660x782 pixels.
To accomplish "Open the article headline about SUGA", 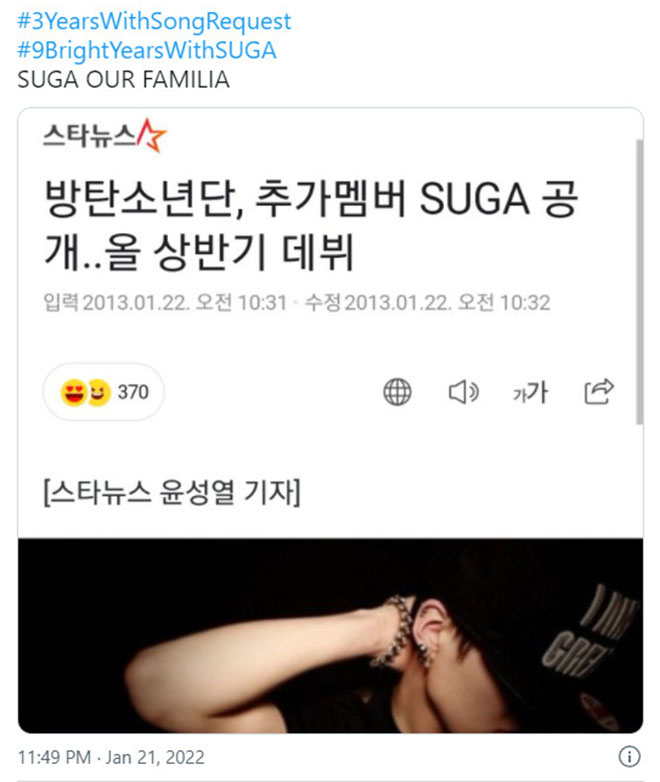I will coord(311,224).
